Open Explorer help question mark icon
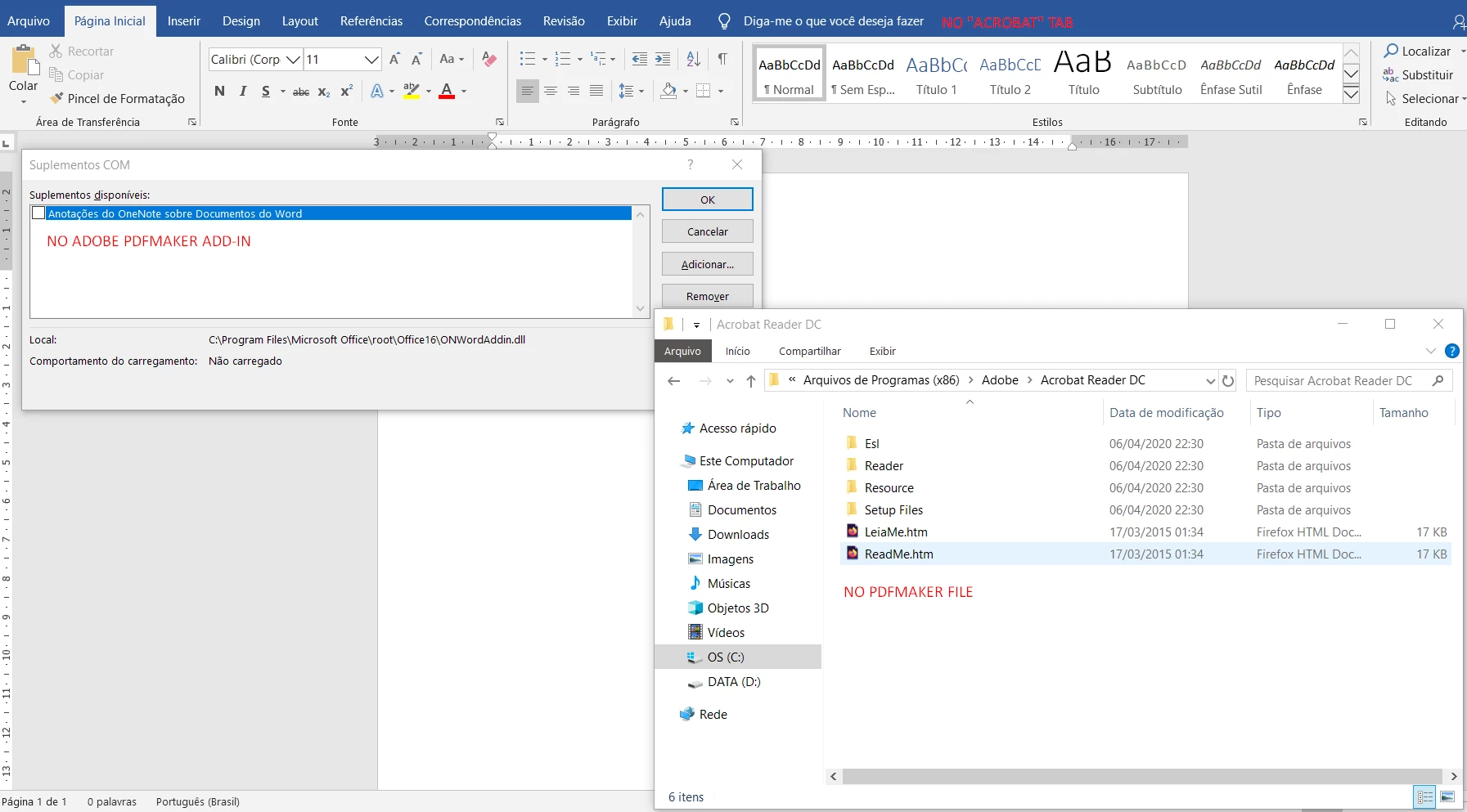The width and height of the screenshot is (1467, 812). (1452, 352)
